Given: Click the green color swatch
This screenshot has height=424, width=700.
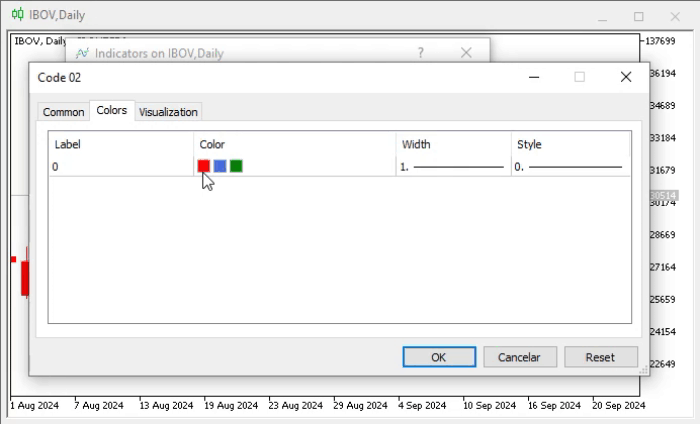Looking at the screenshot, I should tap(236, 166).
